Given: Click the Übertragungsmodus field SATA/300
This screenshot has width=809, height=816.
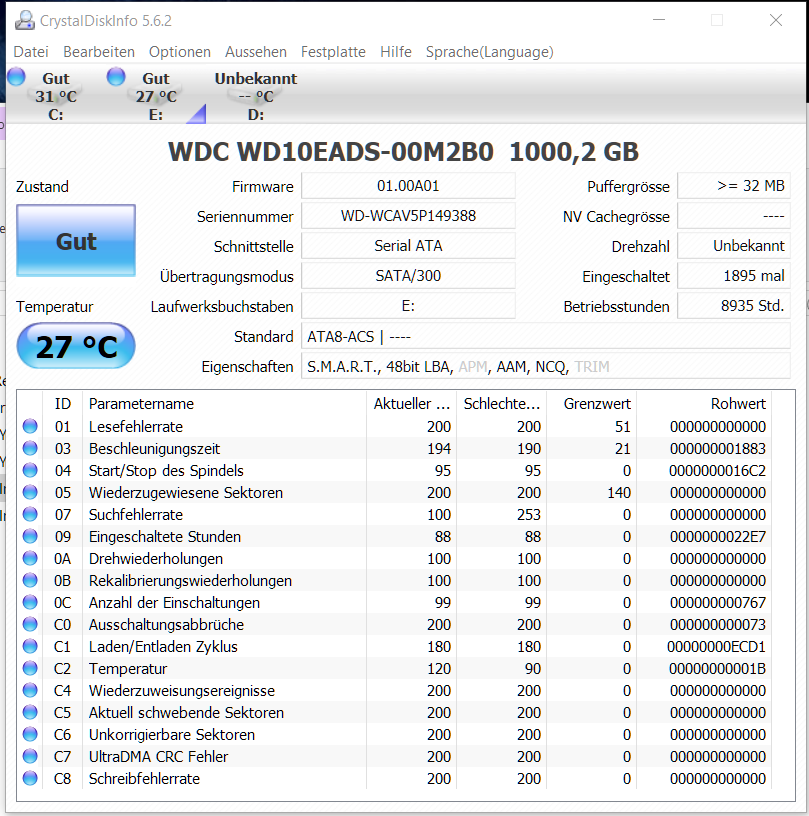Looking at the screenshot, I should 408,276.
